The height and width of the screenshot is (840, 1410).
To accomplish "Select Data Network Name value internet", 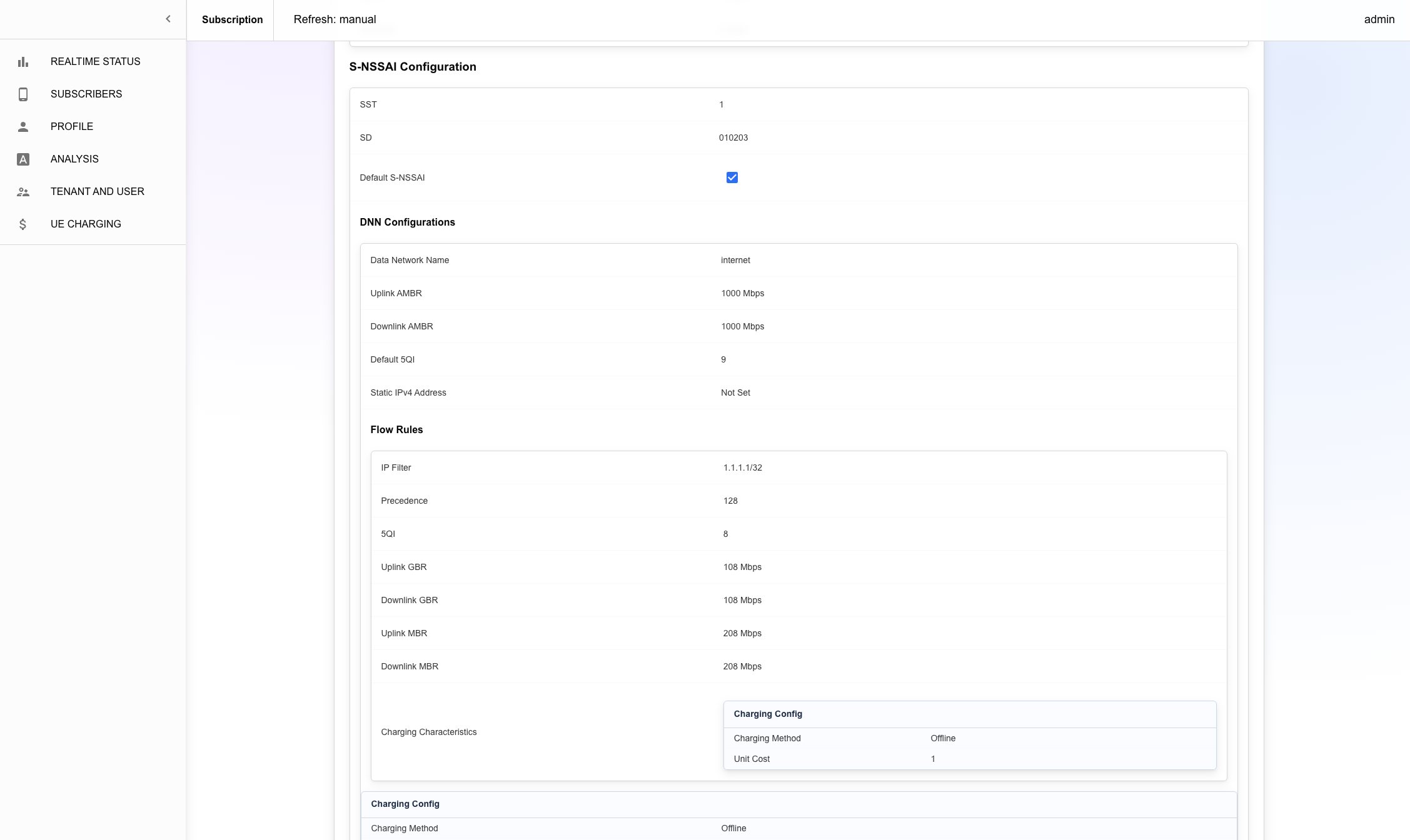I will tap(735, 260).
